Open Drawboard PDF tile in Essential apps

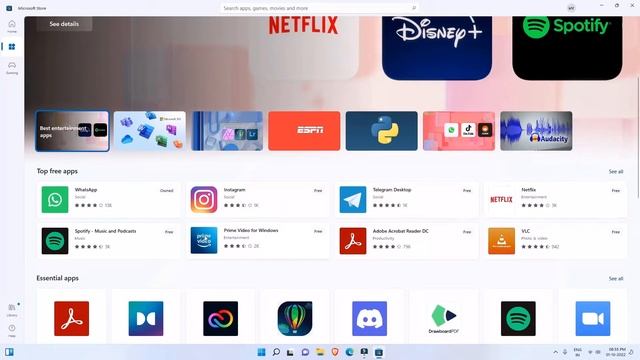click(x=444, y=318)
